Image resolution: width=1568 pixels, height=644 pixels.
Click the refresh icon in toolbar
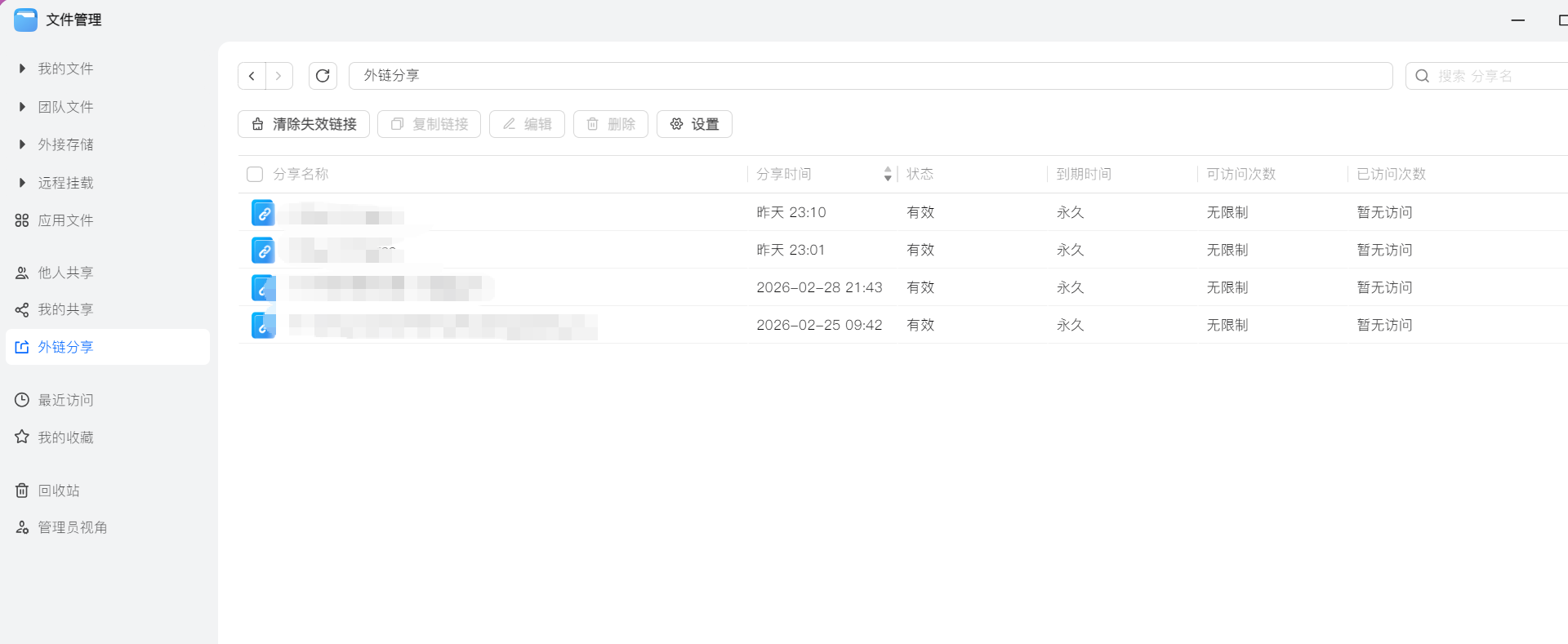(x=323, y=76)
